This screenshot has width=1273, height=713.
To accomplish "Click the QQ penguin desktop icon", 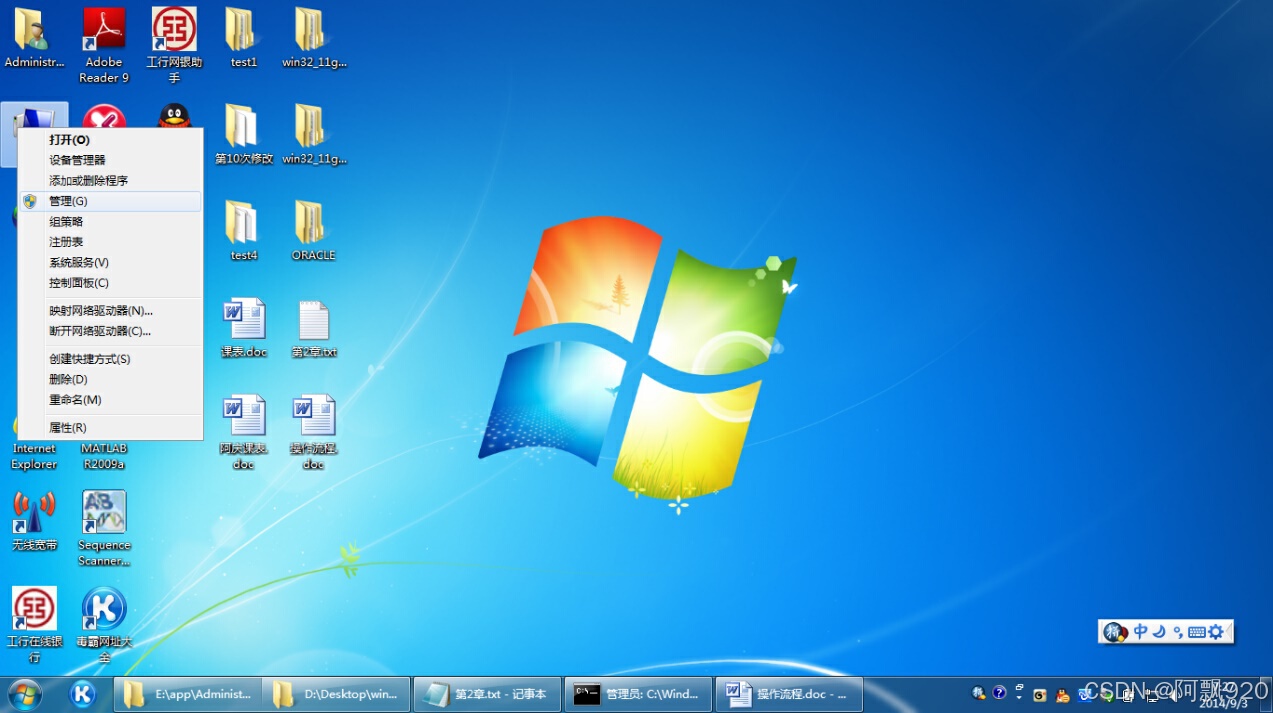I will click(x=175, y=115).
